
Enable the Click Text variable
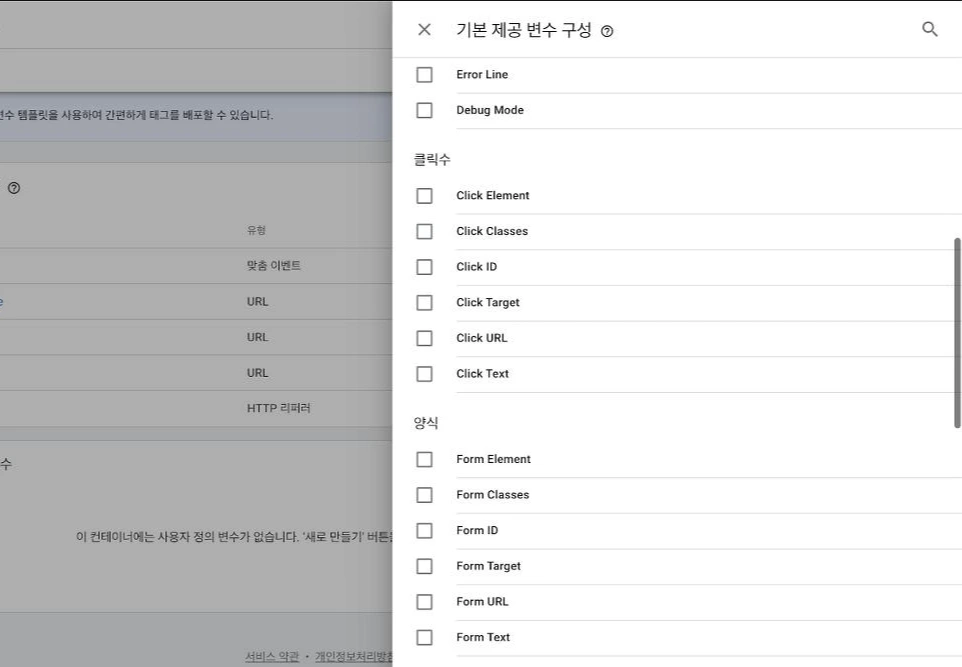pyautogui.click(x=424, y=374)
